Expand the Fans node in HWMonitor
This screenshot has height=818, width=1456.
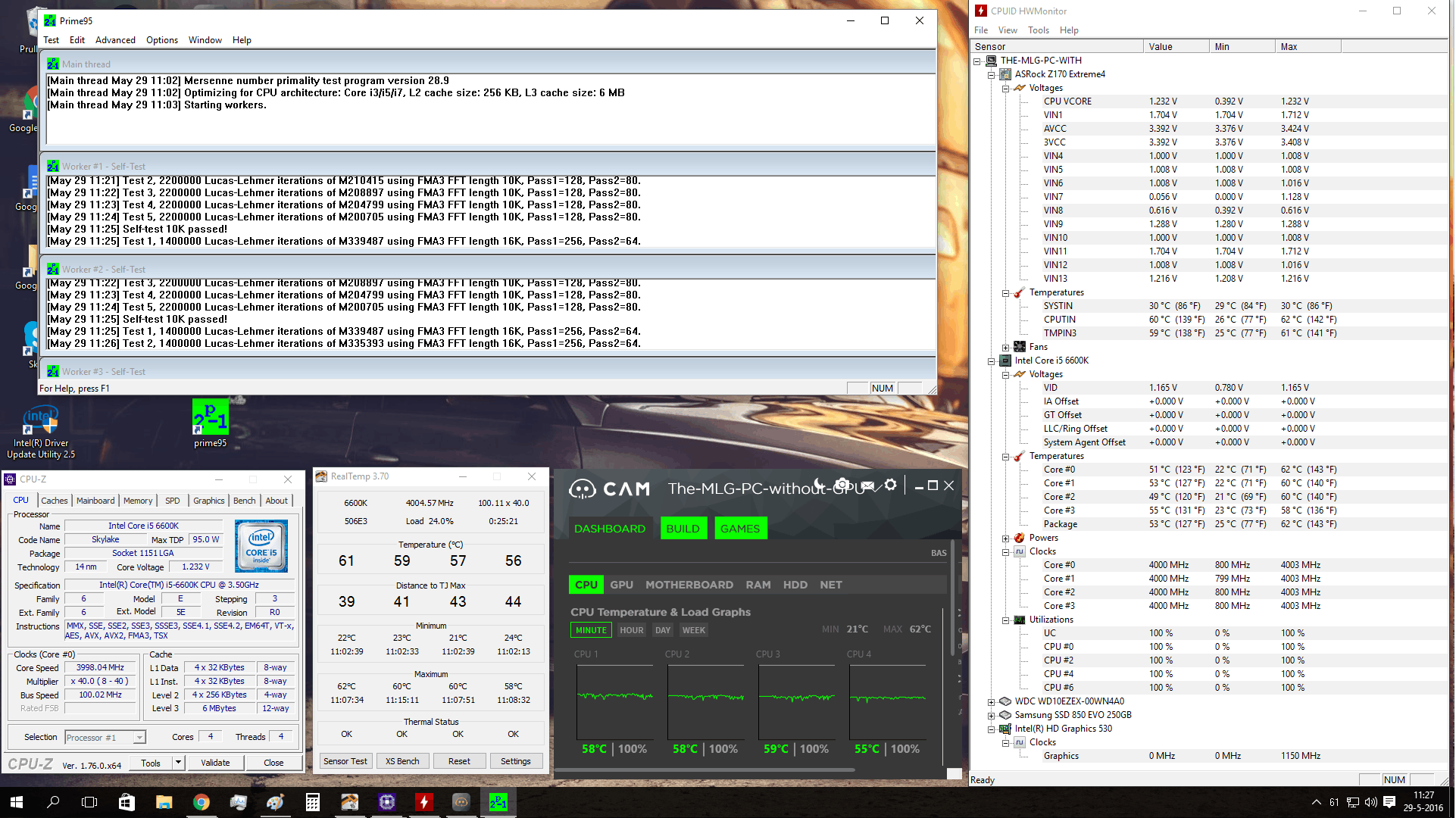1006,348
